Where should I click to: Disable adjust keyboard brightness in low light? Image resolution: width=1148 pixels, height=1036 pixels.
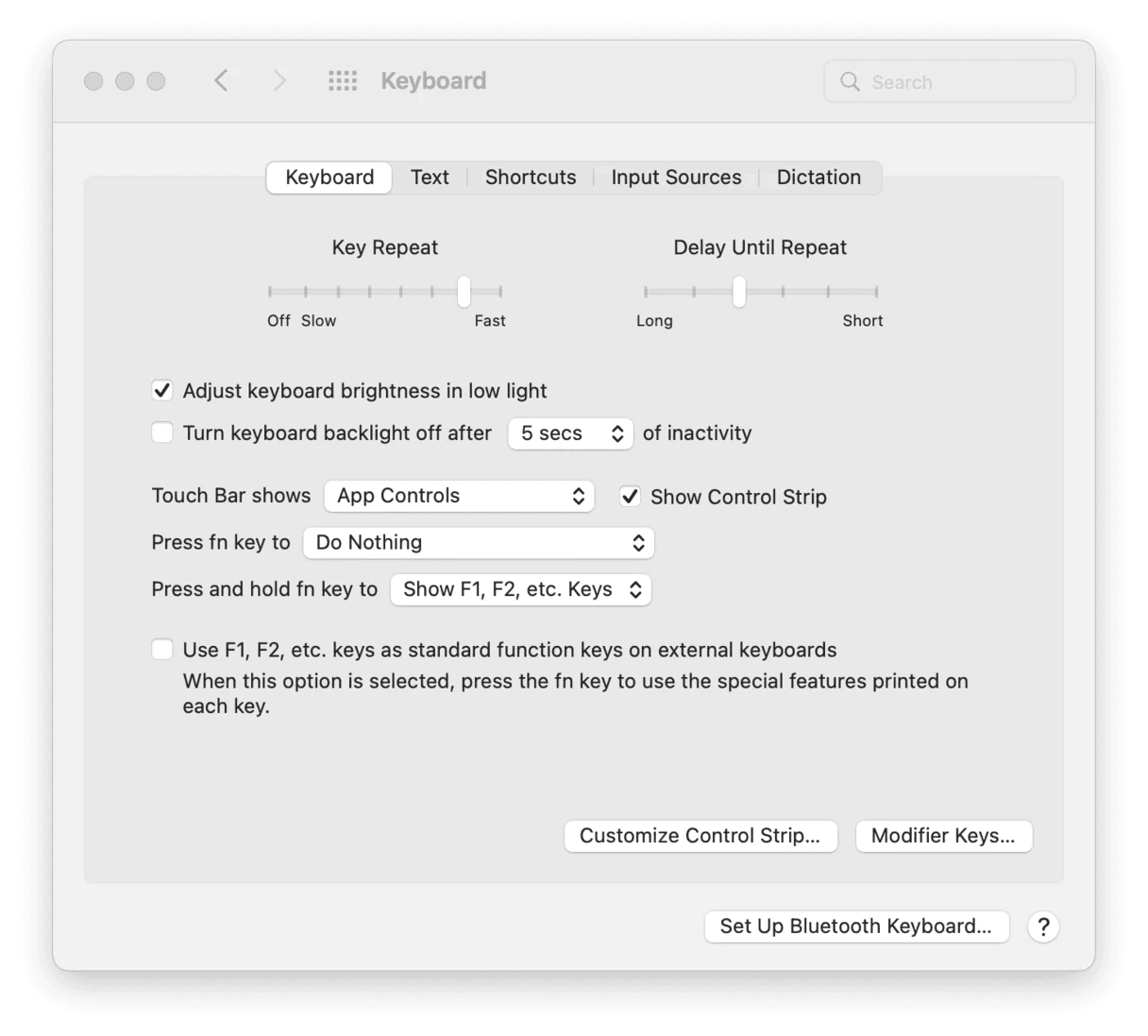point(161,390)
